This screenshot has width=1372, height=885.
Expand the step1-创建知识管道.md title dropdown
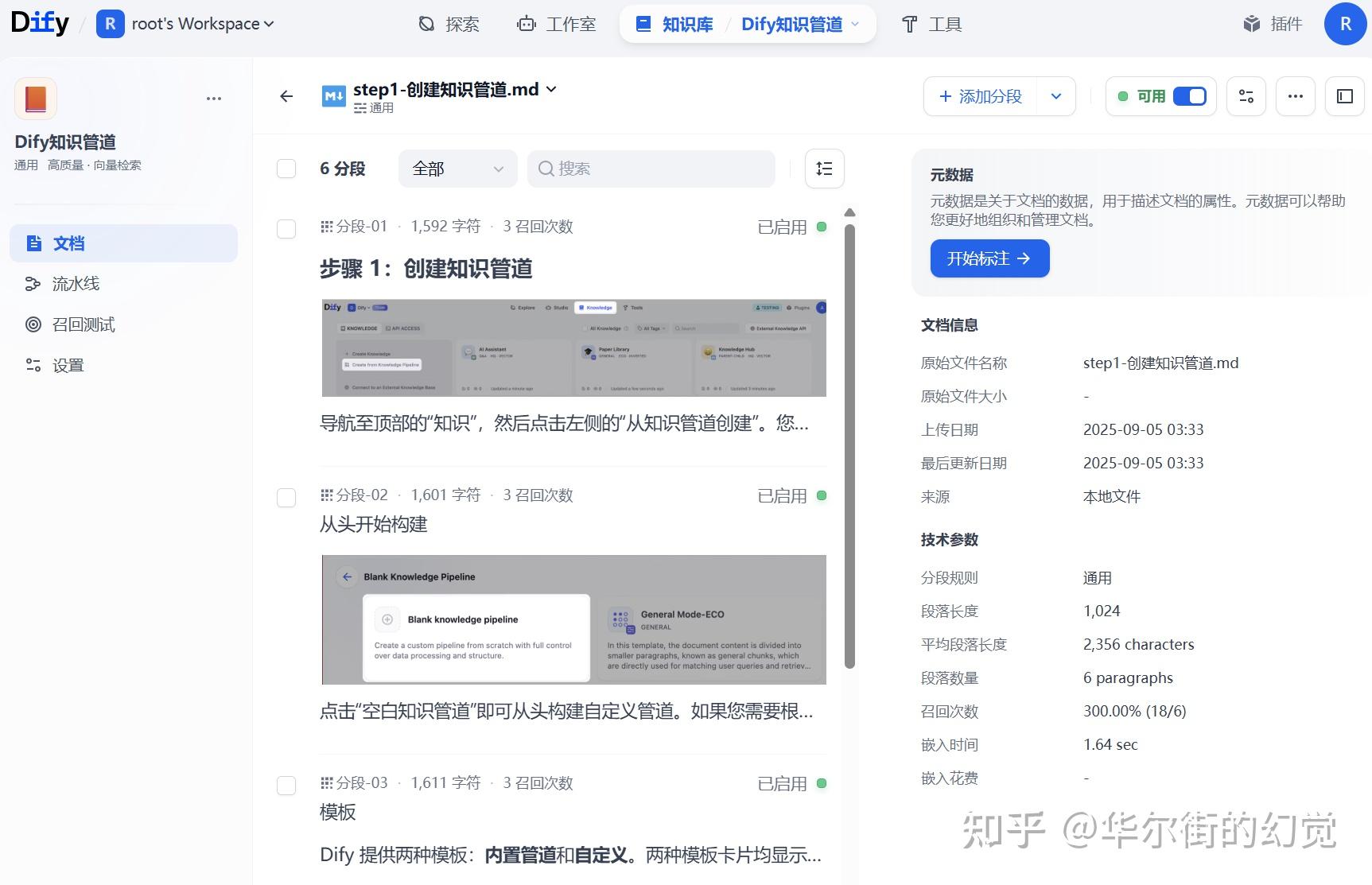tap(550, 89)
